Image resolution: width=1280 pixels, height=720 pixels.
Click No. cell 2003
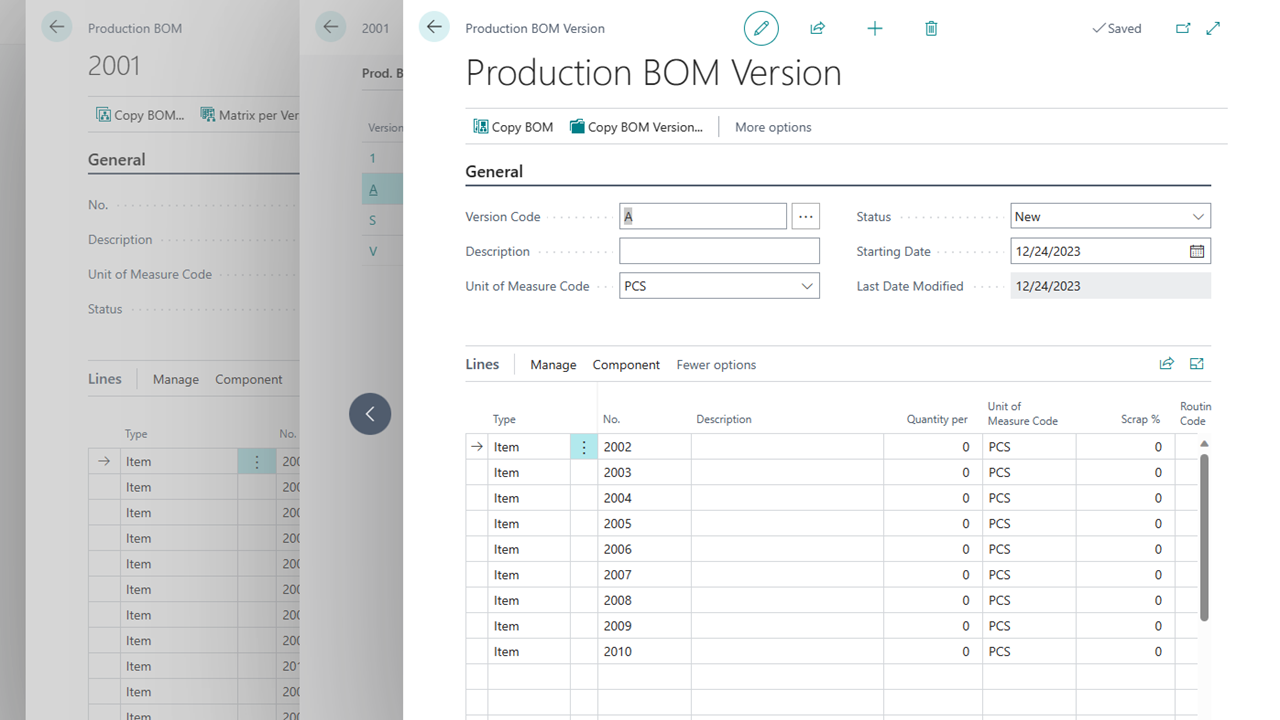pyautogui.click(x=644, y=472)
